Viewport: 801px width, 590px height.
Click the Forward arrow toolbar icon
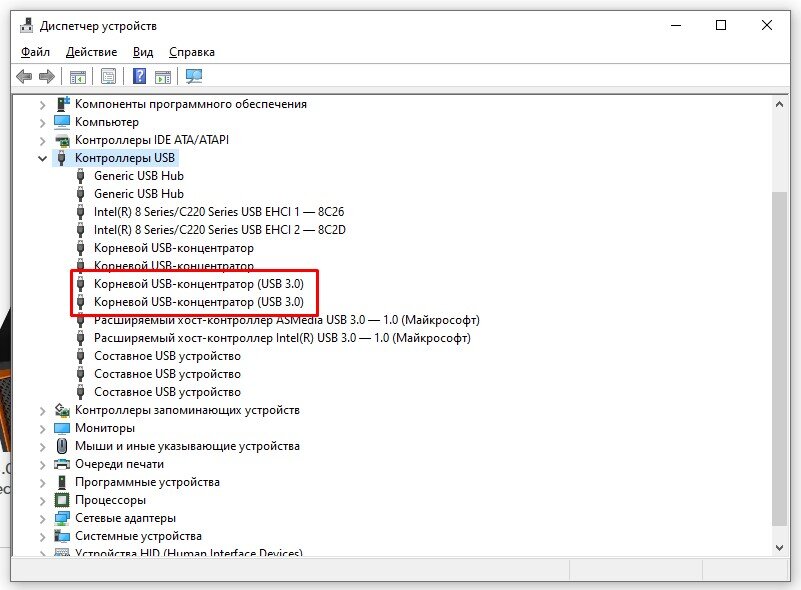pyautogui.click(x=46, y=77)
